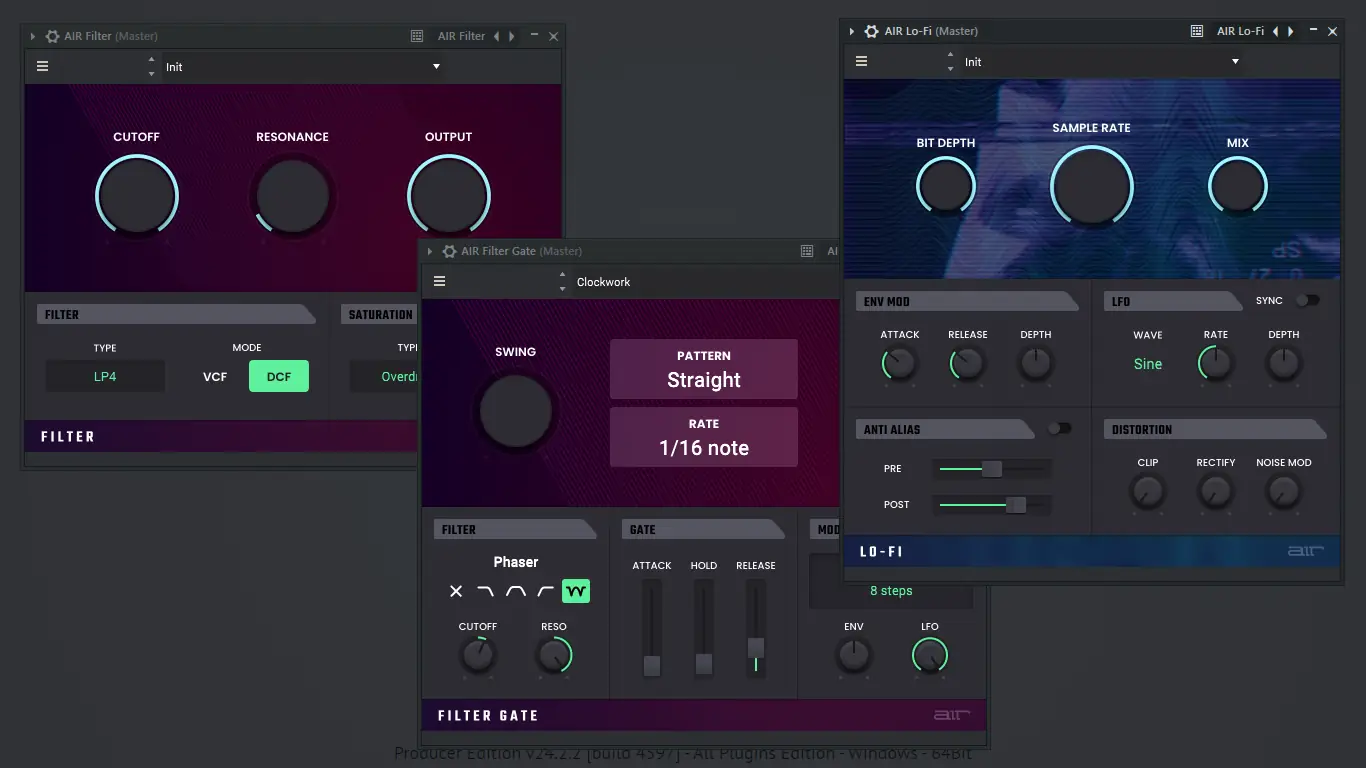1366x768 pixels.
Task: Open the saturation type selector in AIR Filter
Action: coord(384,376)
